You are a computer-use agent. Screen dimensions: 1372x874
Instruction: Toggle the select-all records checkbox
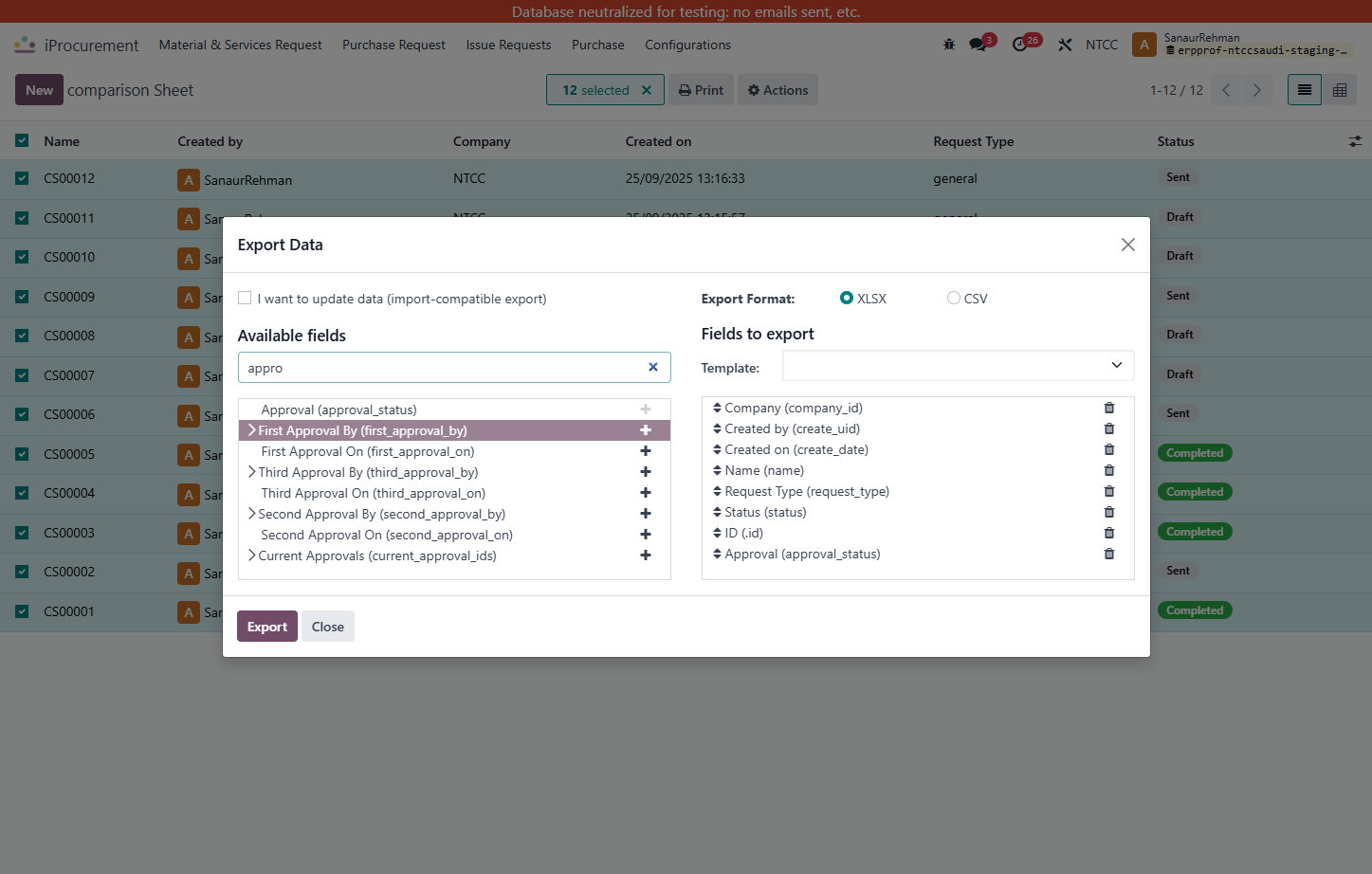22,140
